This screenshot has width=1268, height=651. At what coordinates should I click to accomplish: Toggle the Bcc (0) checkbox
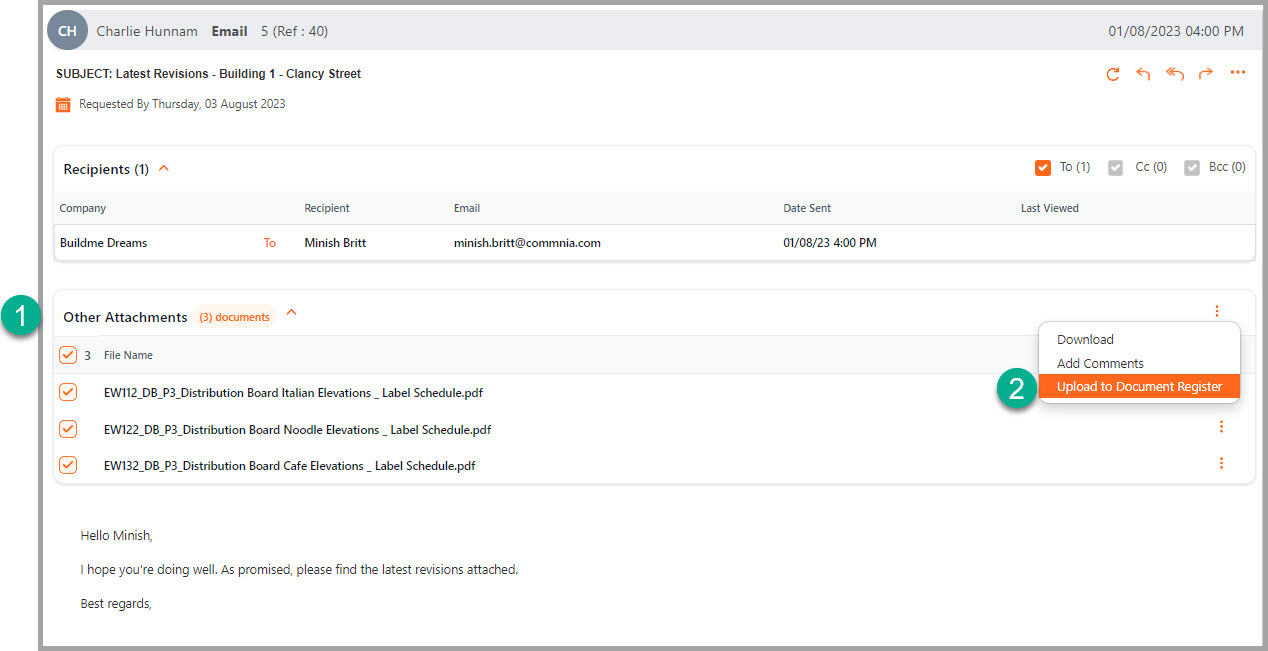pos(1191,168)
